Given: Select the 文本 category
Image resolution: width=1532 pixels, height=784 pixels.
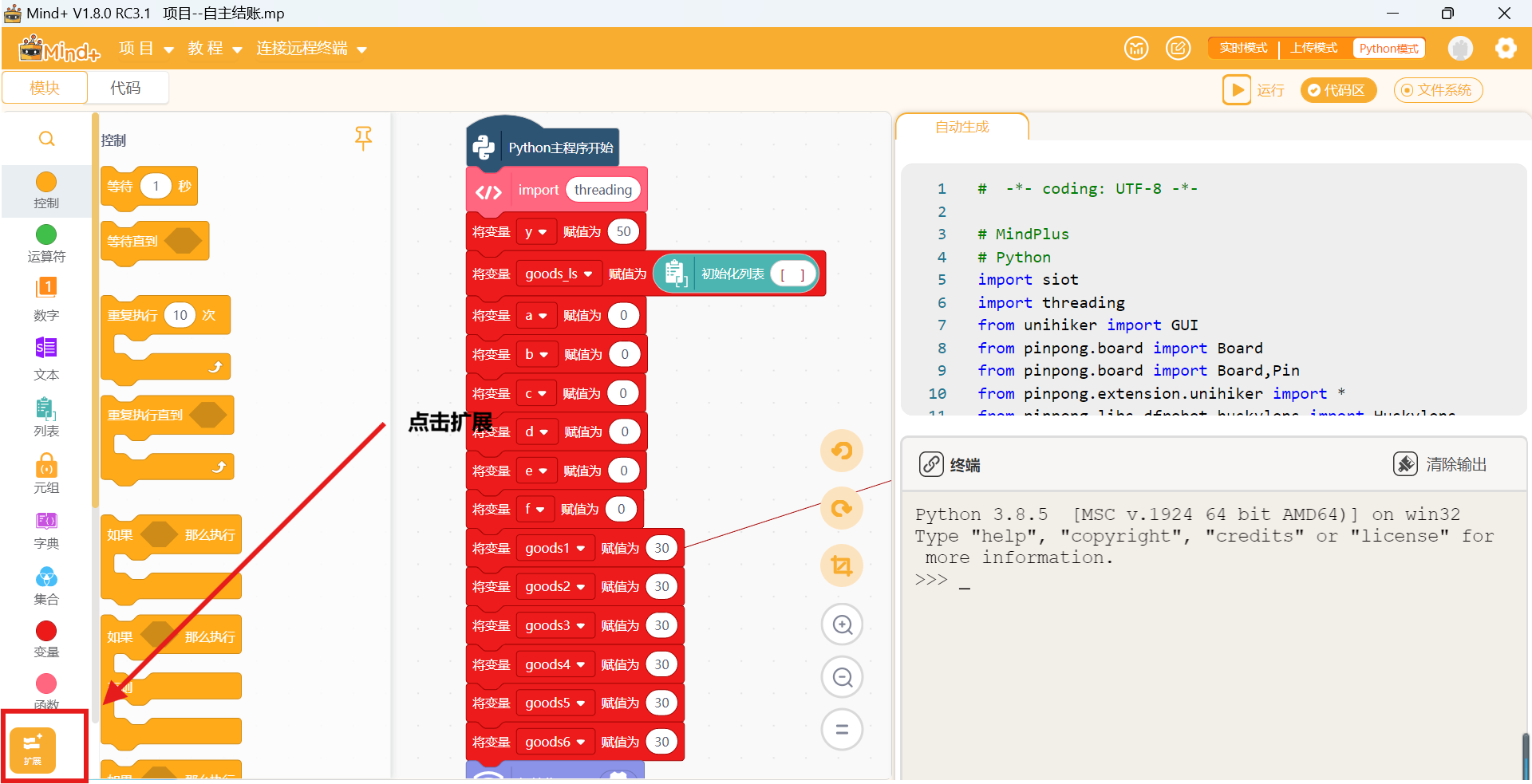Looking at the screenshot, I should click(x=46, y=359).
